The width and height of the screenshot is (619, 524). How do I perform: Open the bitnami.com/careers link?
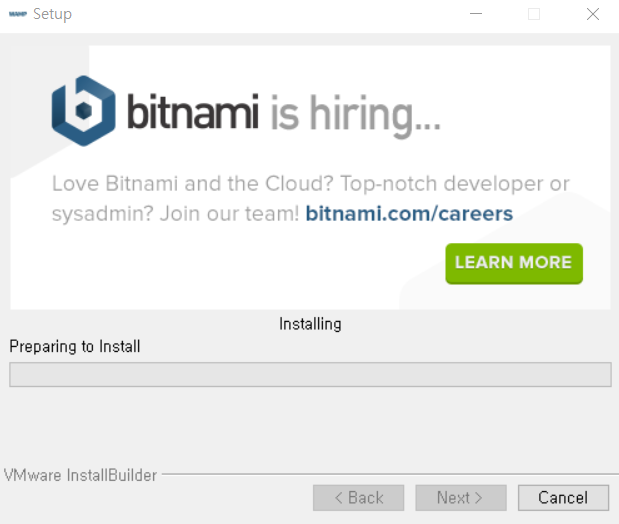(409, 214)
